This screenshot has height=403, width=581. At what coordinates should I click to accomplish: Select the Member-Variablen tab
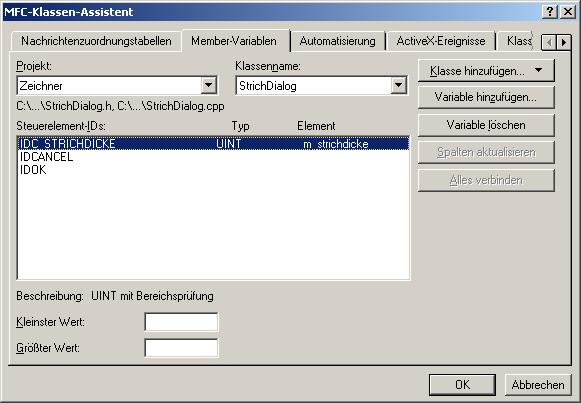coord(235,41)
